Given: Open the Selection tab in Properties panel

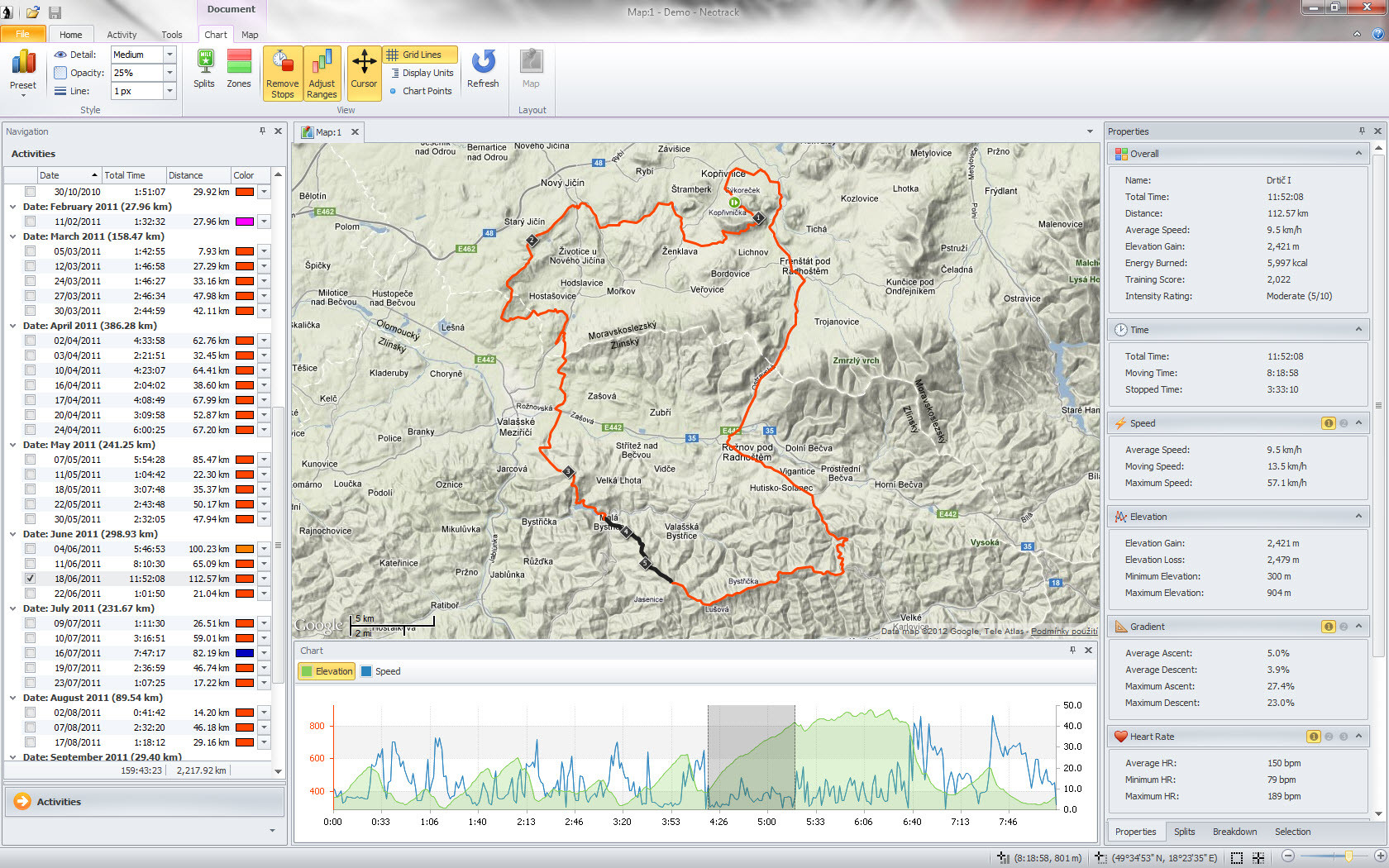Looking at the screenshot, I should pos(1292,832).
